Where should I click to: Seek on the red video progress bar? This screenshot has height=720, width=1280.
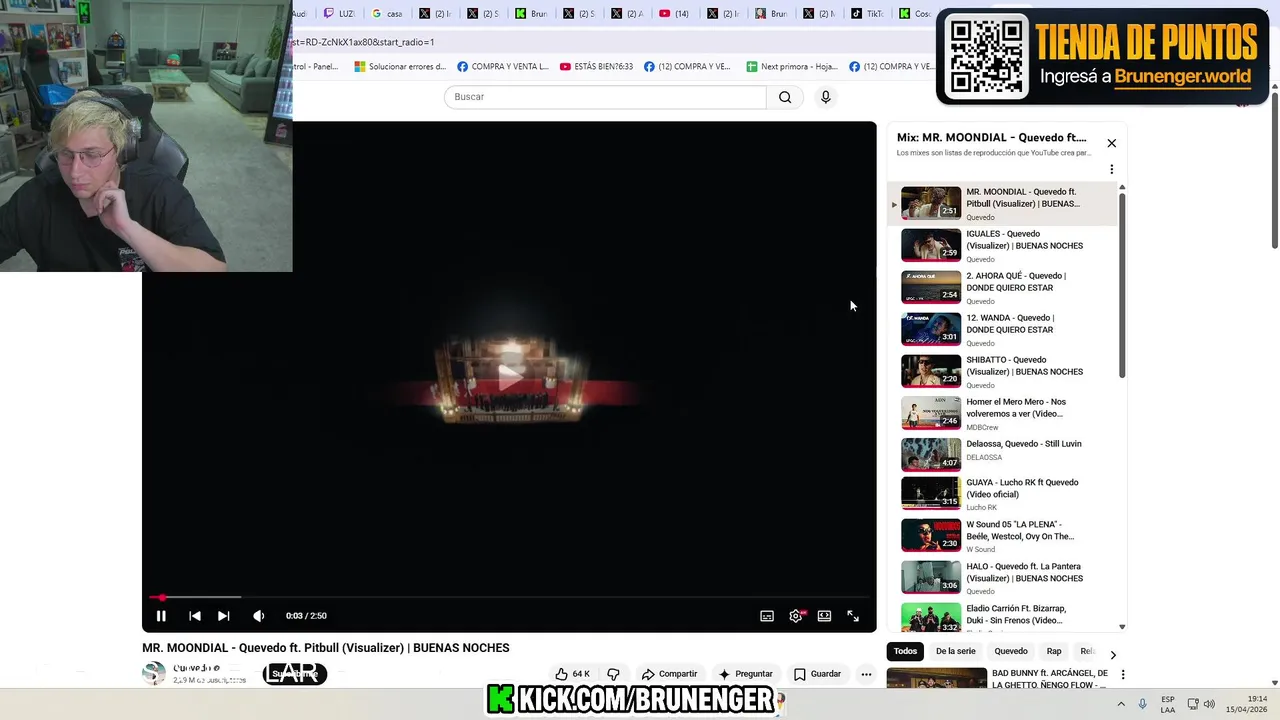[x=509, y=598]
